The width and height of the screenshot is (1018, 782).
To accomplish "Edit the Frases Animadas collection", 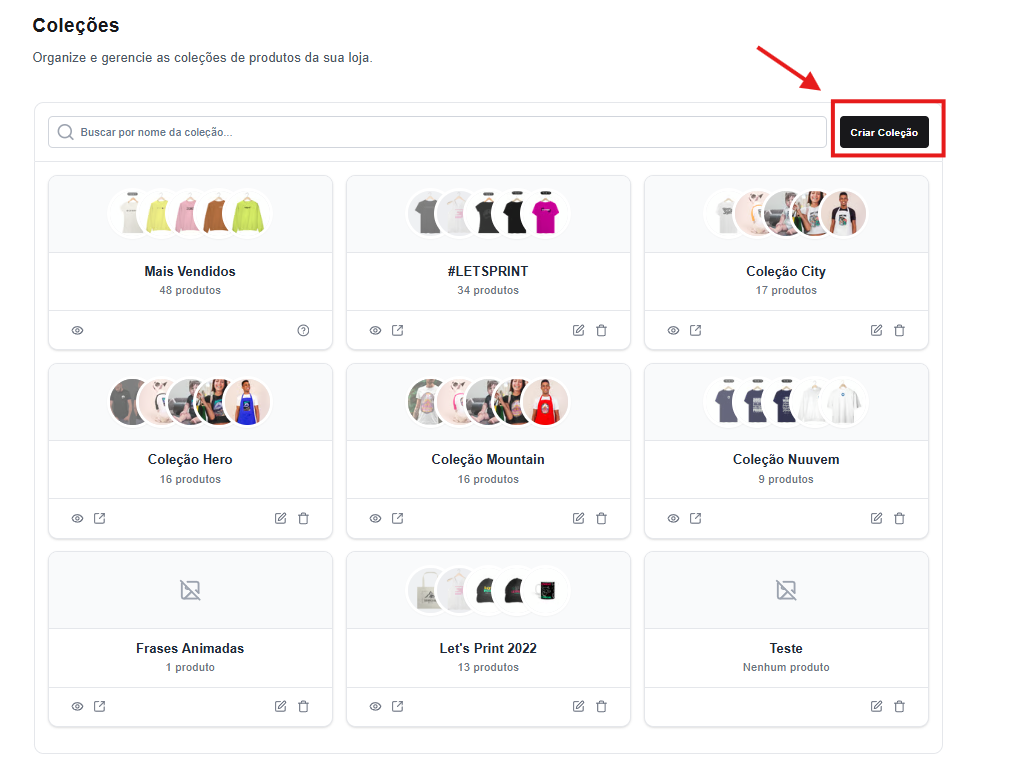I will (x=280, y=706).
